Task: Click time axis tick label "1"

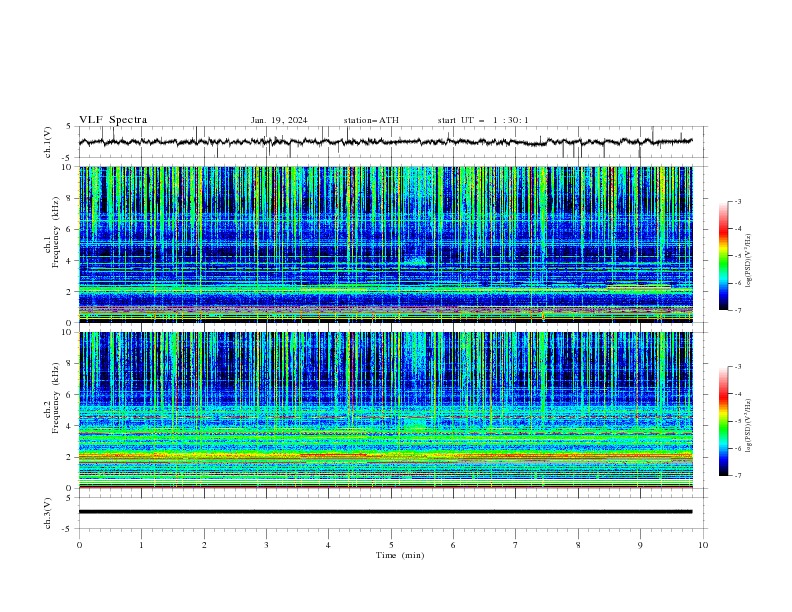Action: 141,545
